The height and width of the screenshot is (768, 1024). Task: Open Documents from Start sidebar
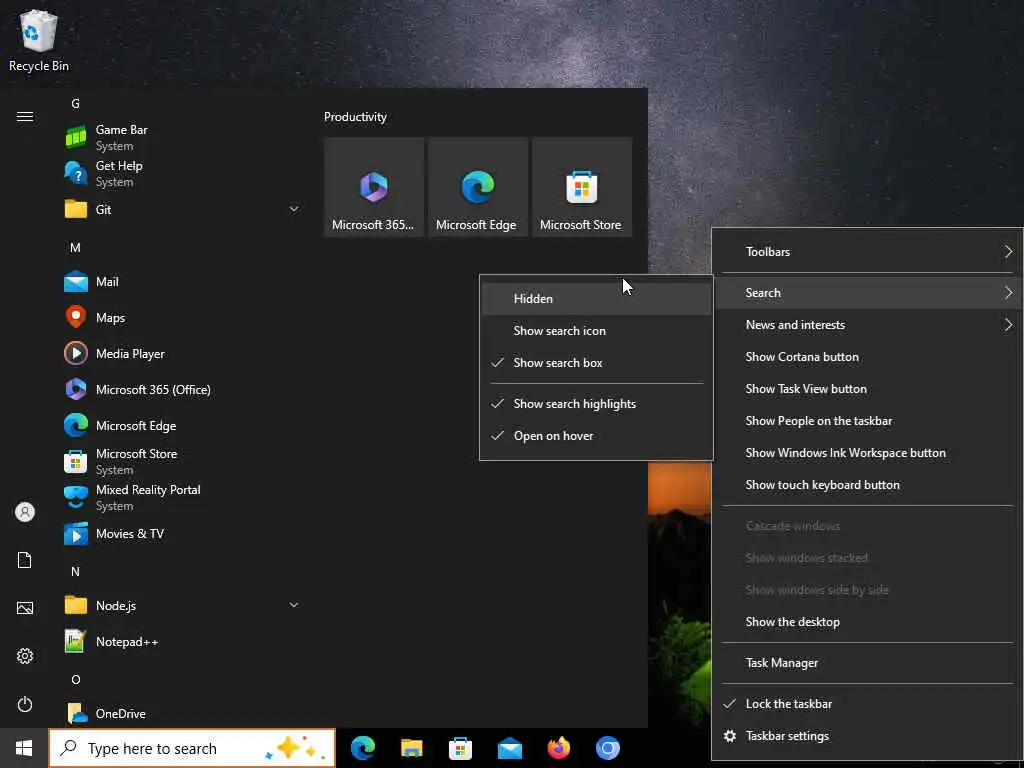coord(25,560)
